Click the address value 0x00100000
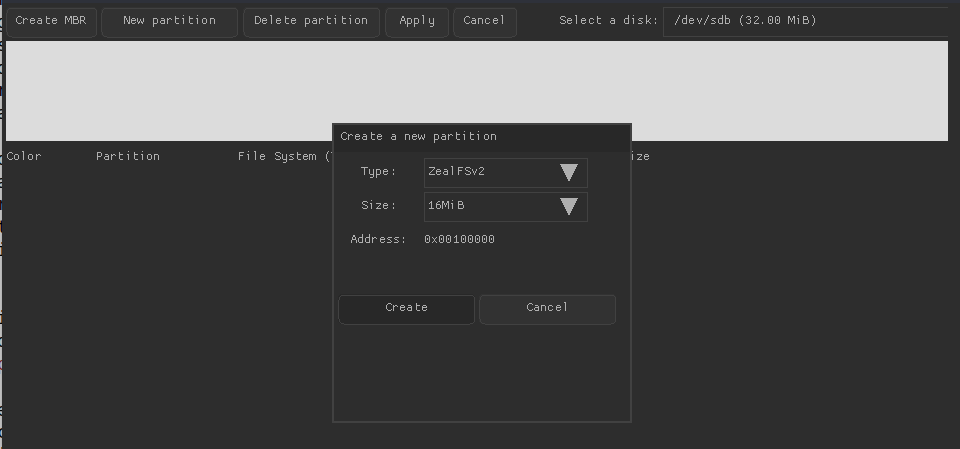Screen dimensions: 960x449 click(x=459, y=239)
